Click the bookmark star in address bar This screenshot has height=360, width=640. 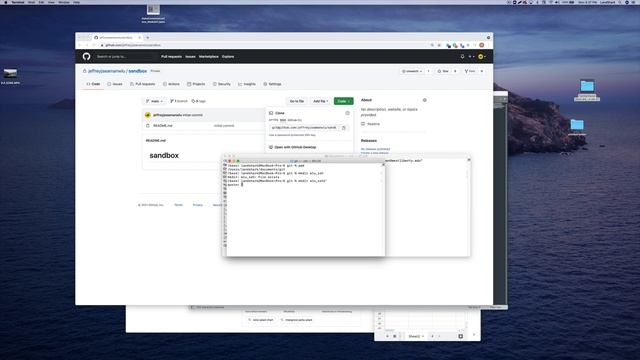click(440, 45)
